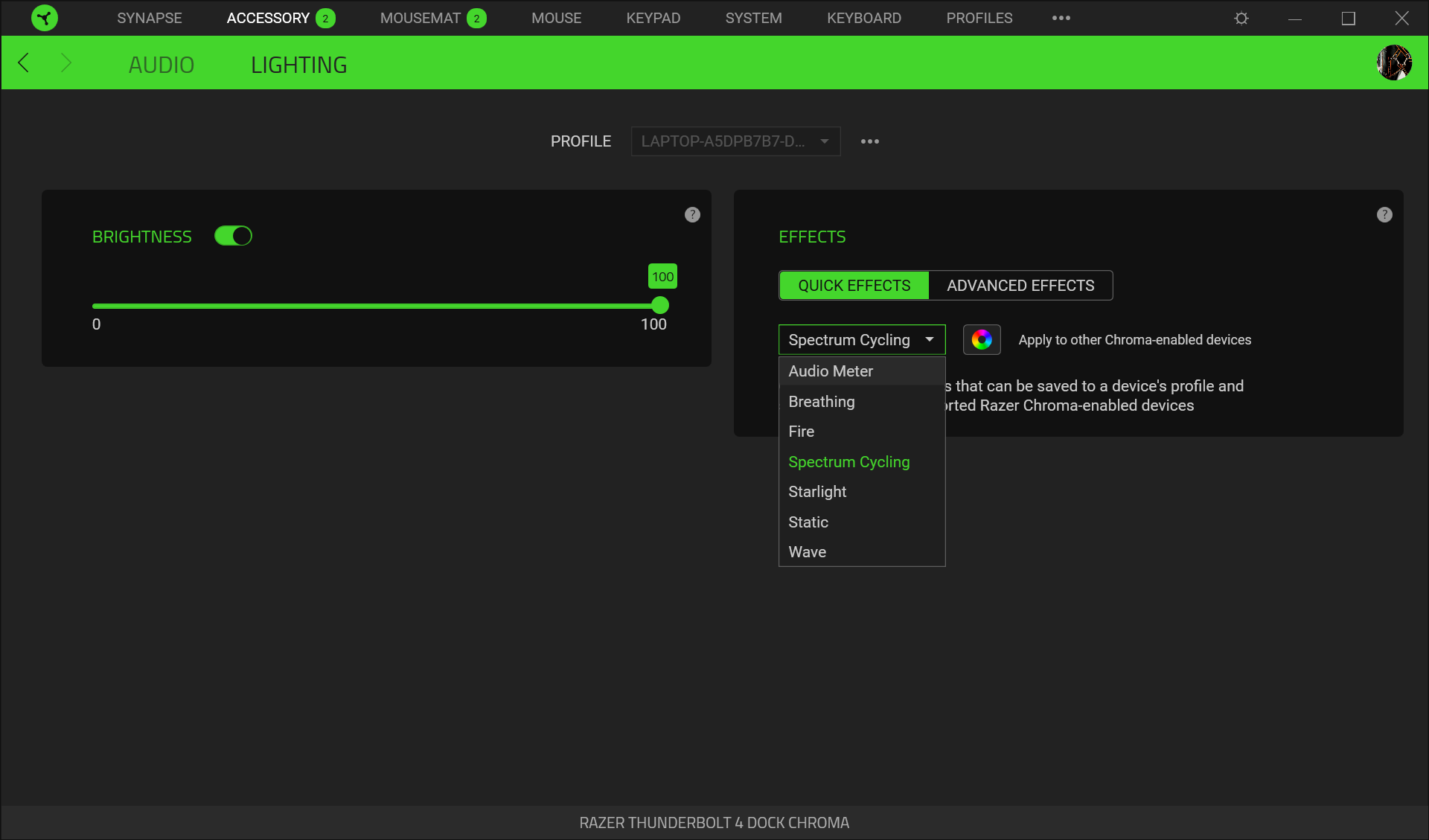
Task: Select the Breathing effect from the list
Action: (x=821, y=401)
